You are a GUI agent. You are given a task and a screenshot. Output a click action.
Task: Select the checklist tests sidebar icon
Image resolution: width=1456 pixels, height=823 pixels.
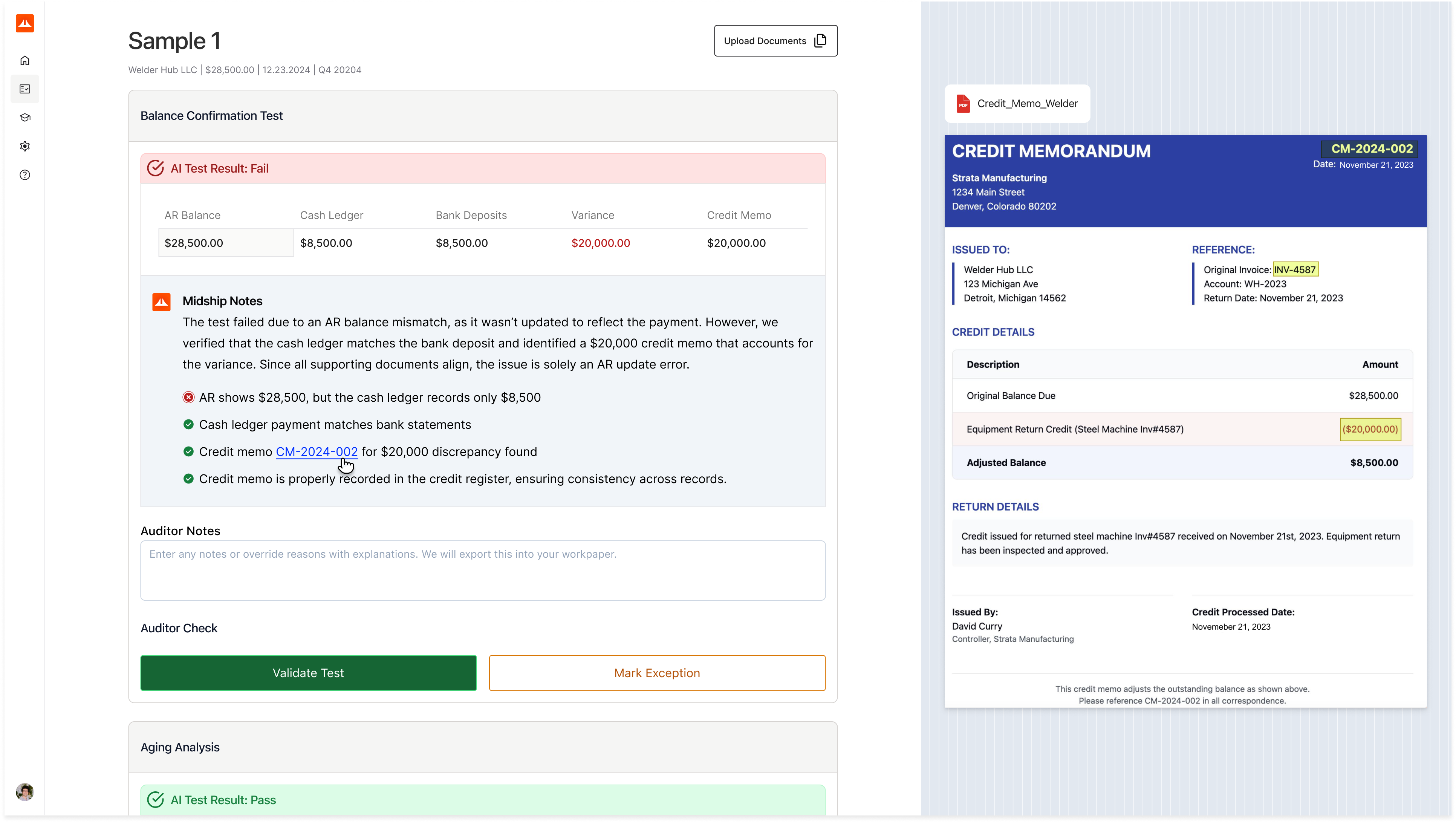[x=25, y=89]
